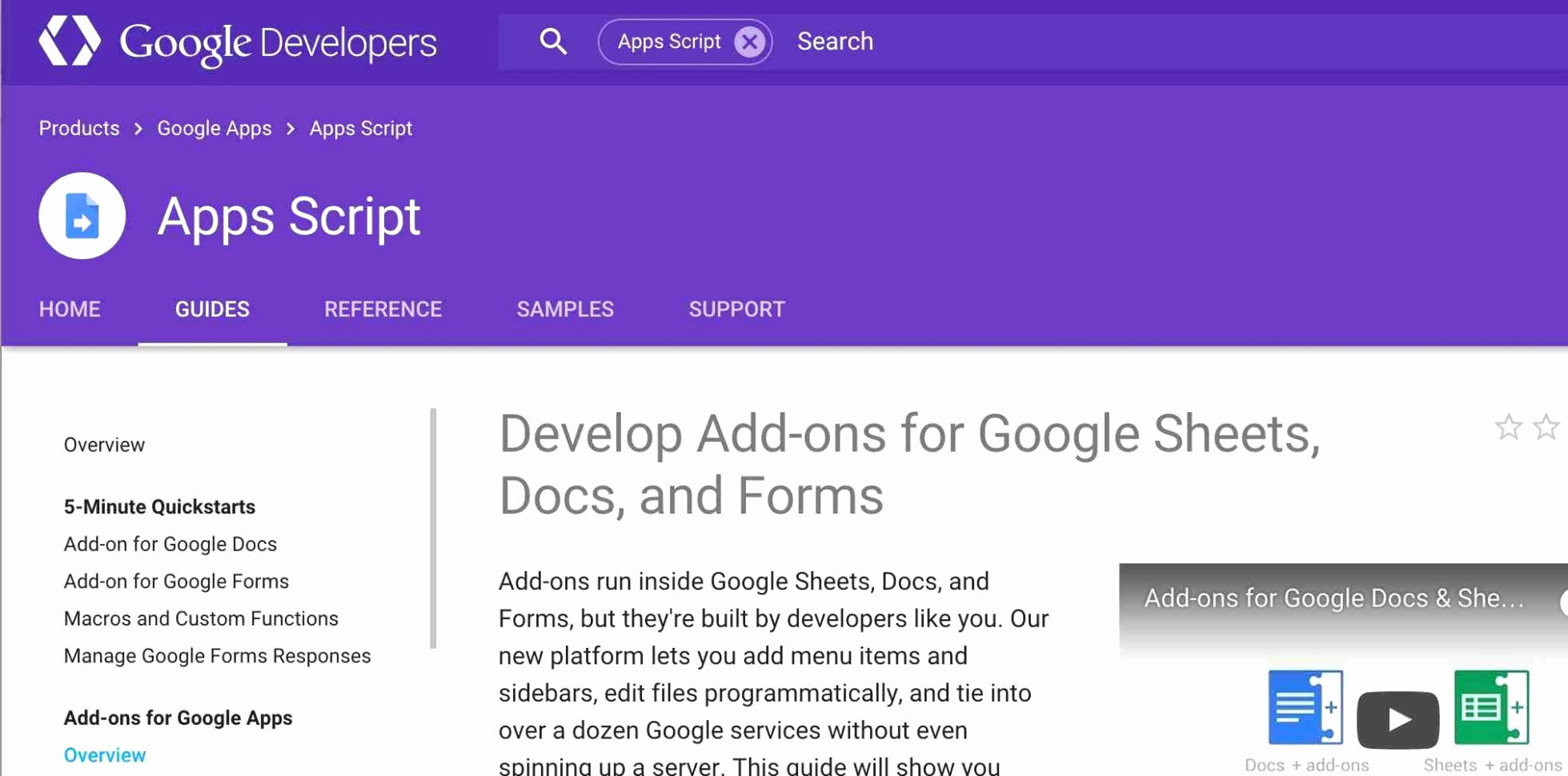Click the Apps Script round product icon
Screen dimensions: 1568x776
tap(82, 216)
